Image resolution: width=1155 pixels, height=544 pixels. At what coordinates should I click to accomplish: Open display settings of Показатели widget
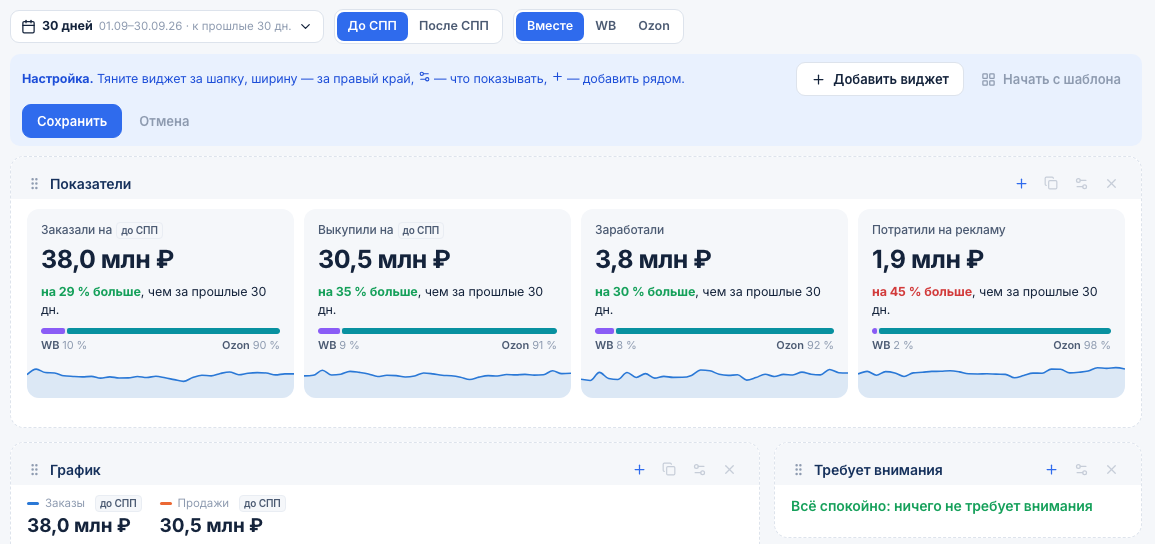(1081, 184)
